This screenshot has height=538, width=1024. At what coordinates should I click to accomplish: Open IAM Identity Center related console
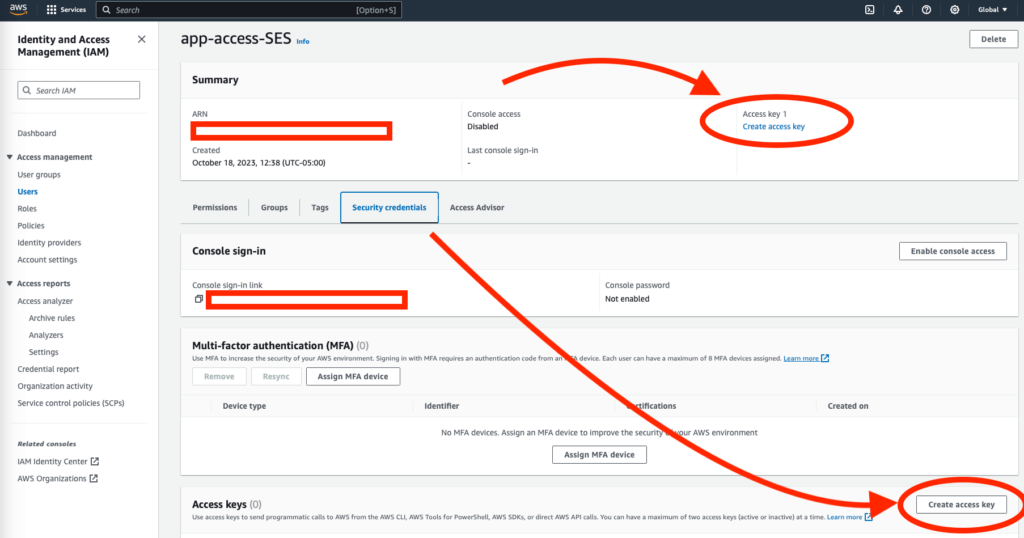coord(52,462)
